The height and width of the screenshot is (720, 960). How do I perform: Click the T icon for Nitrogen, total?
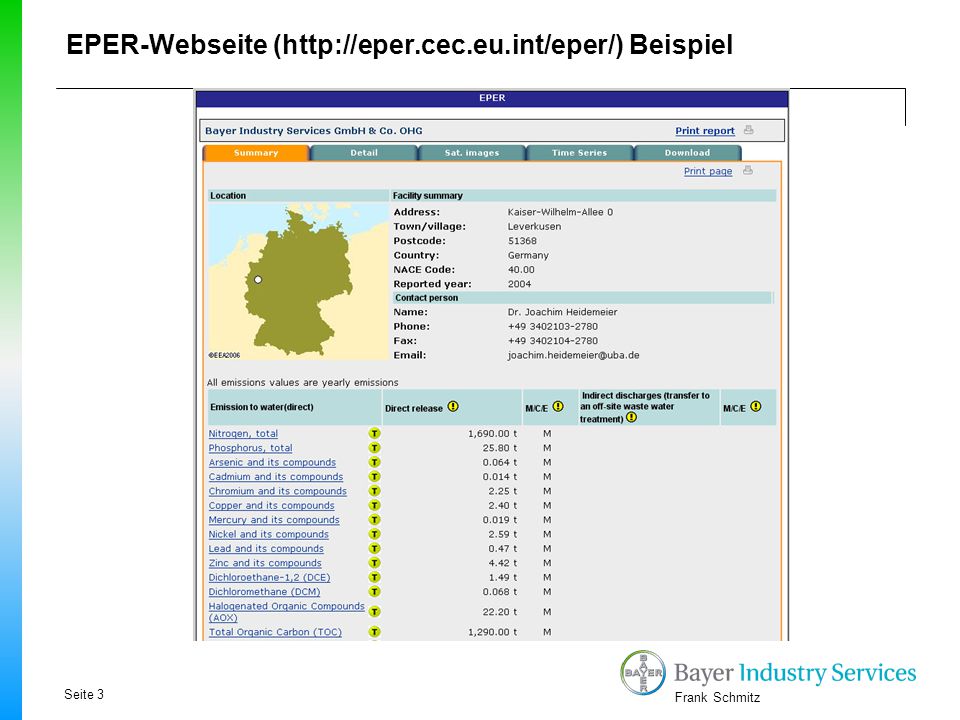(374, 433)
